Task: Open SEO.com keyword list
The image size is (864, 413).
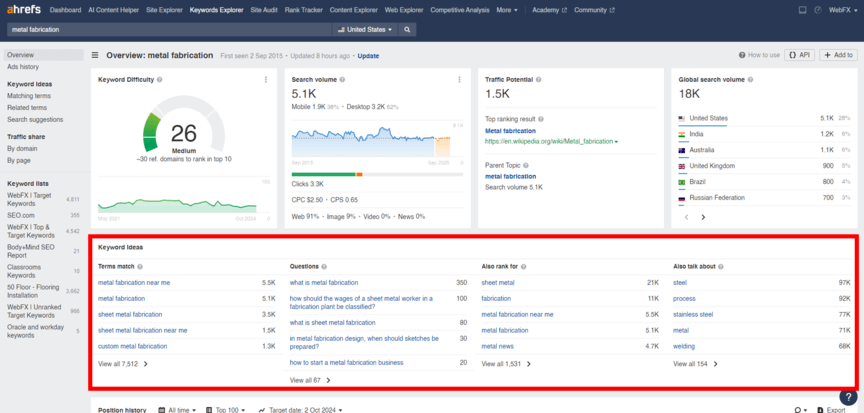Action: coord(21,215)
